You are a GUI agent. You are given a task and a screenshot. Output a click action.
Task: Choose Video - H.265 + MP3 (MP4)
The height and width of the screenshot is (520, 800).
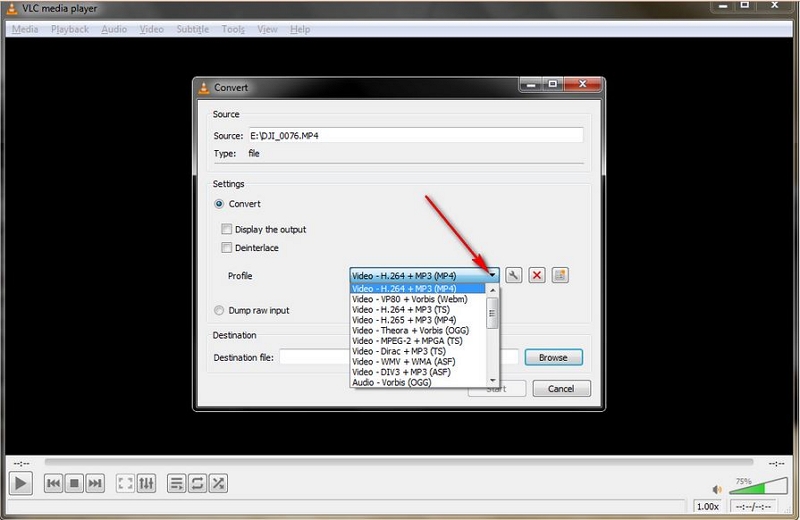[x=419, y=320]
